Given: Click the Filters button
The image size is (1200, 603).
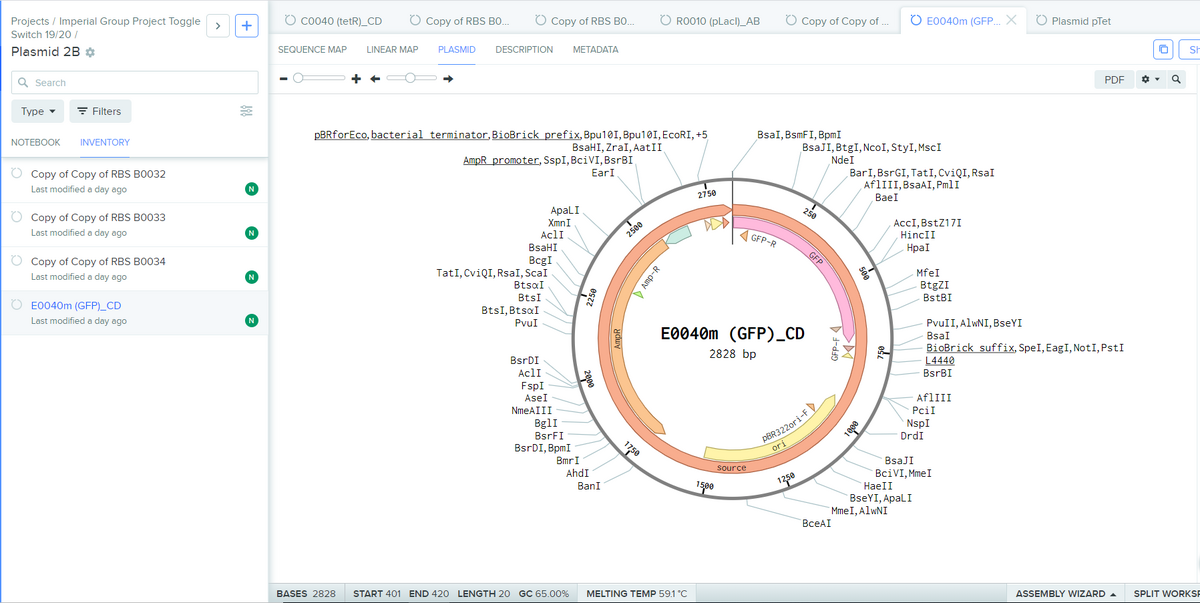Looking at the screenshot, I should (99, 111).
